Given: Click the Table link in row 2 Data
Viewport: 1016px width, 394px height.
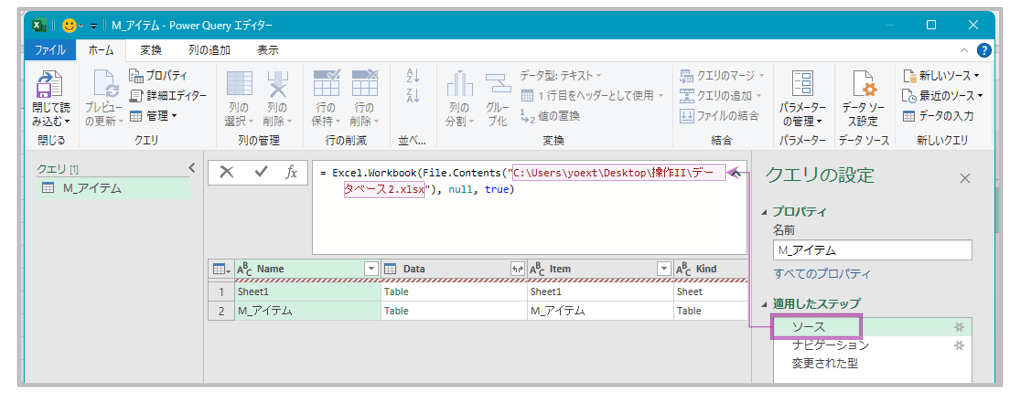Looking at the screenshot, I should pyautogui.click(x=396, y=311).
